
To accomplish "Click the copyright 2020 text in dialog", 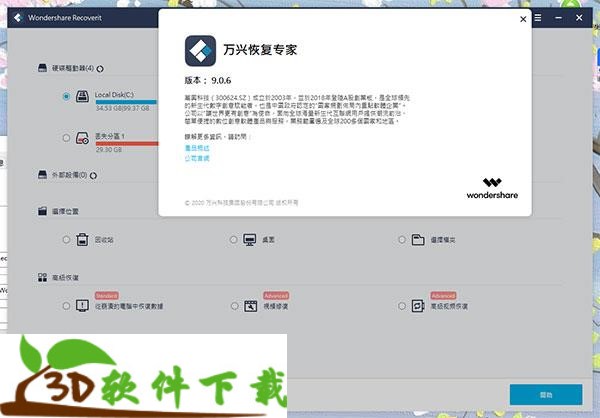I will pos(241,203).
